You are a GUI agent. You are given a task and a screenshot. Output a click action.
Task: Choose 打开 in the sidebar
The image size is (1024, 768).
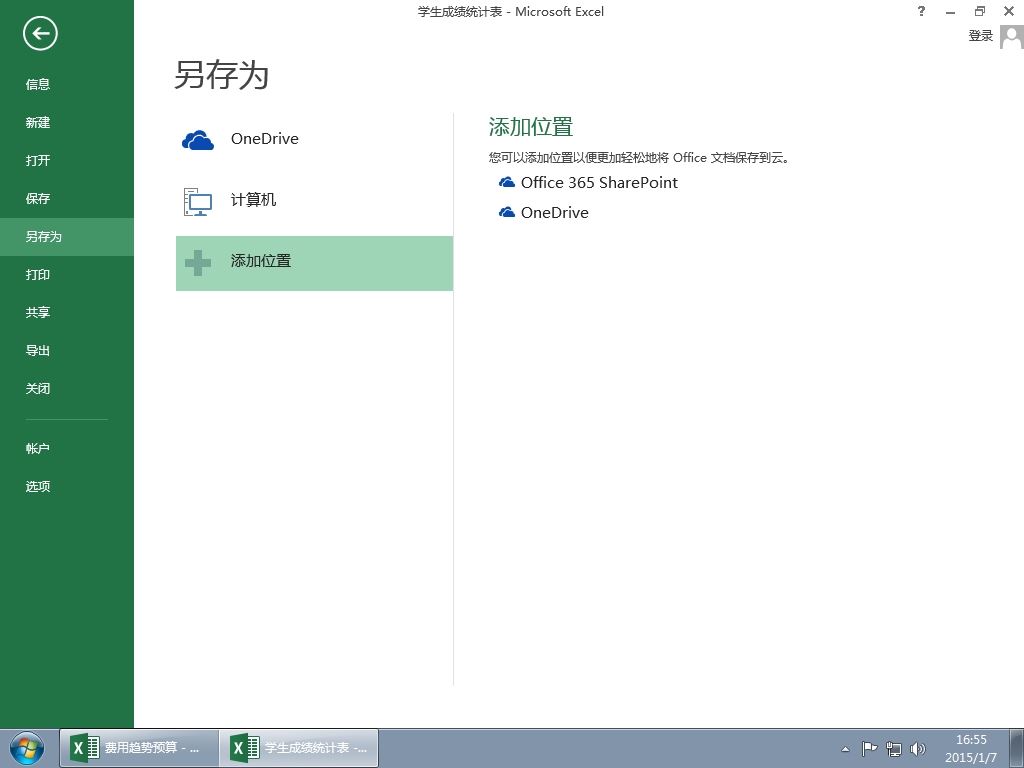click(38, 160)
